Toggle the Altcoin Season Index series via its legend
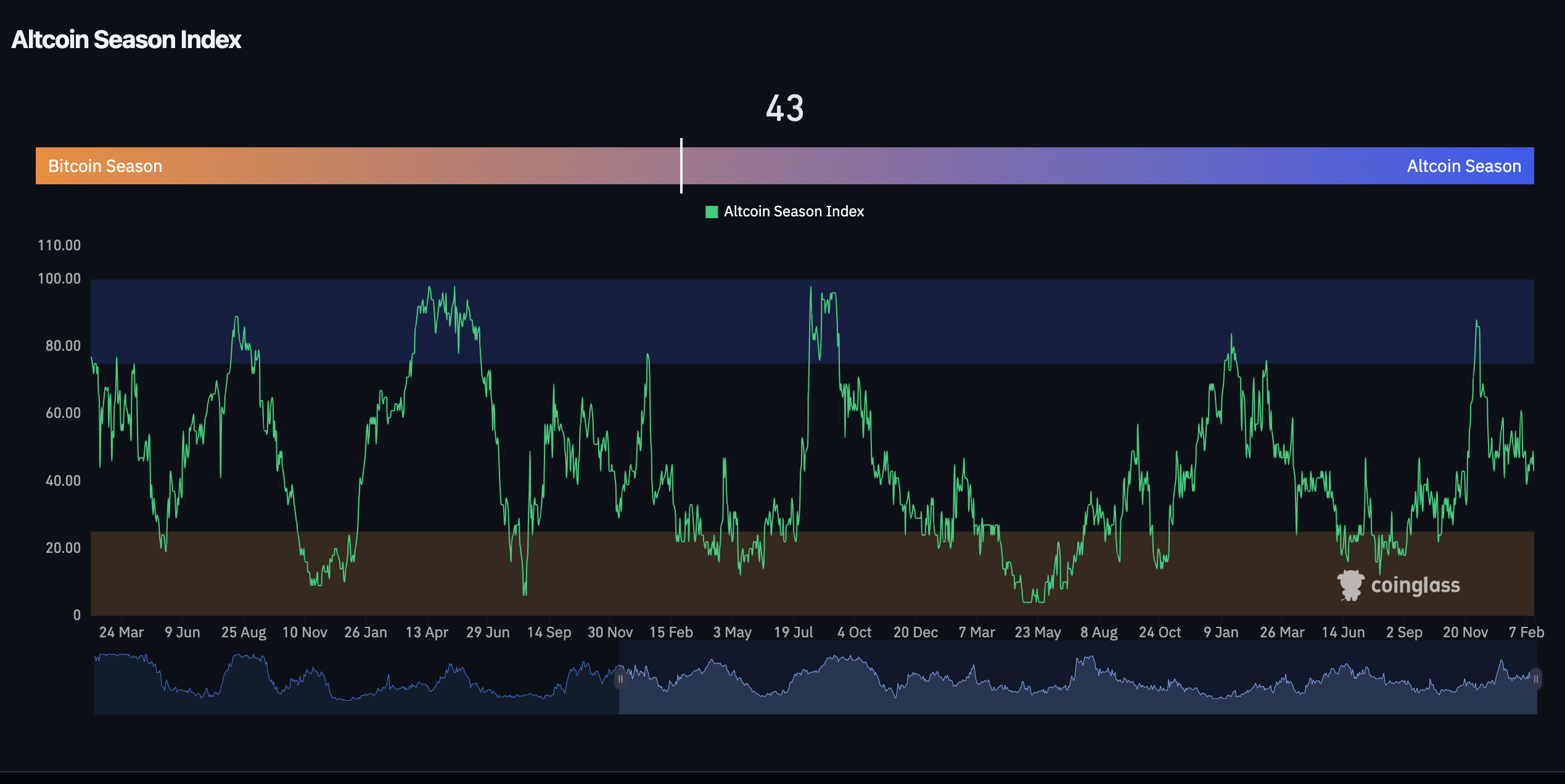This screenshot has width=1565, height=784. point(793,211)
